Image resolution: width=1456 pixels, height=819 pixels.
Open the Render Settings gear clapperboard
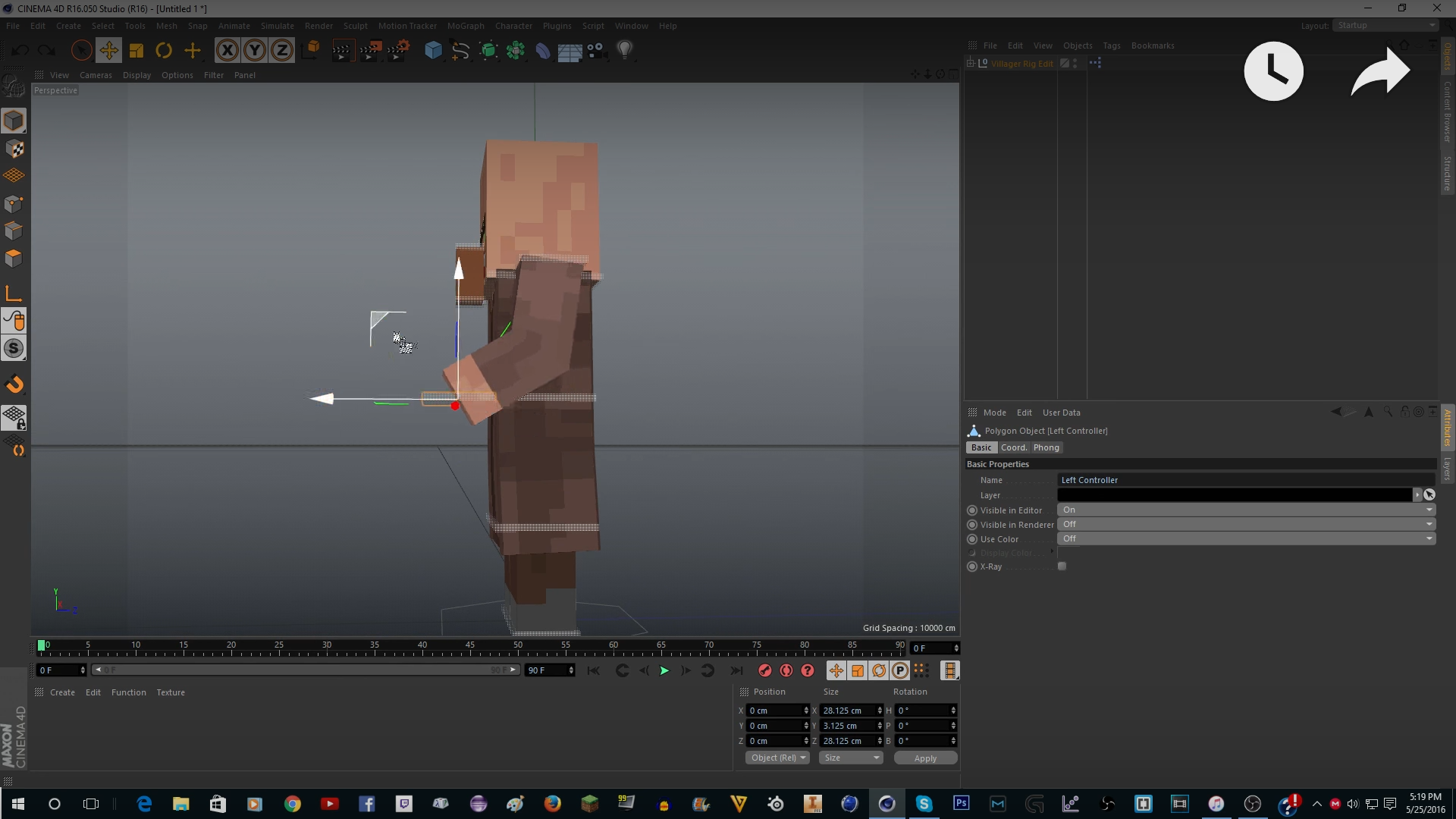tap(398, 51)
